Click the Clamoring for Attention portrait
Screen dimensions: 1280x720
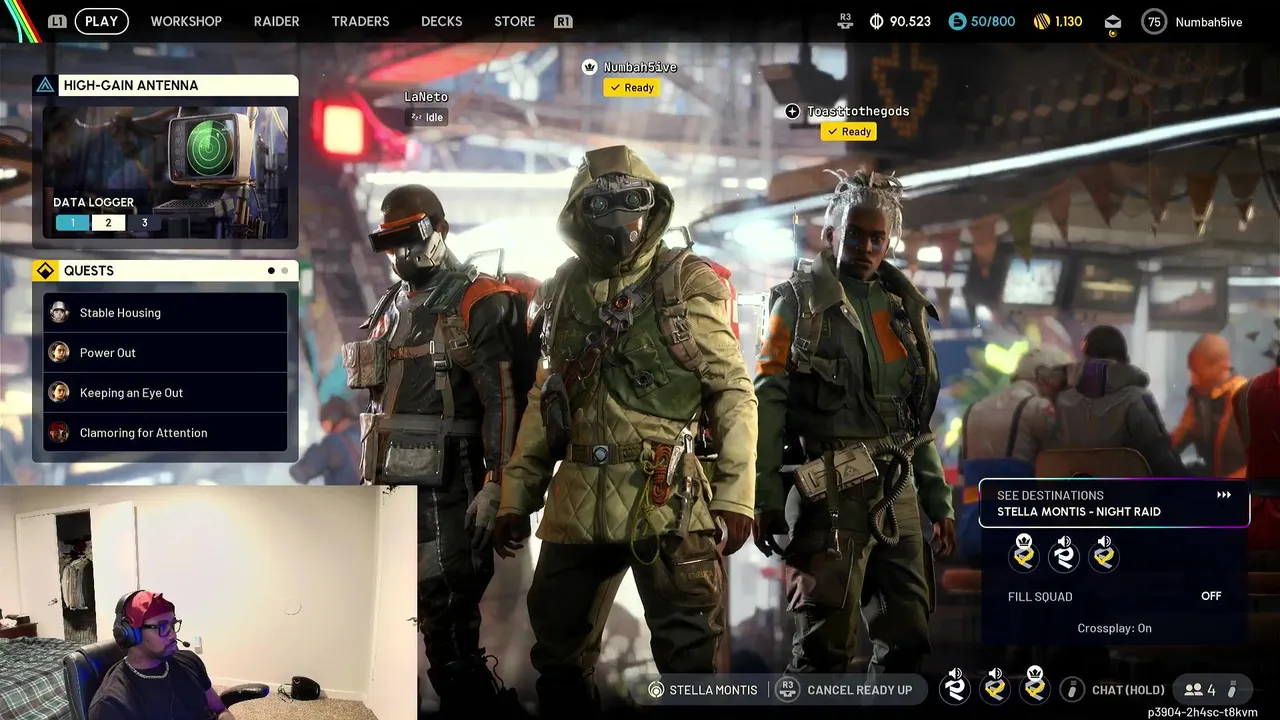click(59, 433)
